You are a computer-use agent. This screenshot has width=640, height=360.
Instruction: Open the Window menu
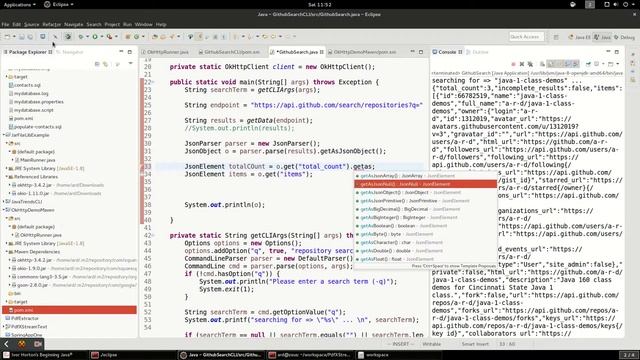click(x=143, y=24)
